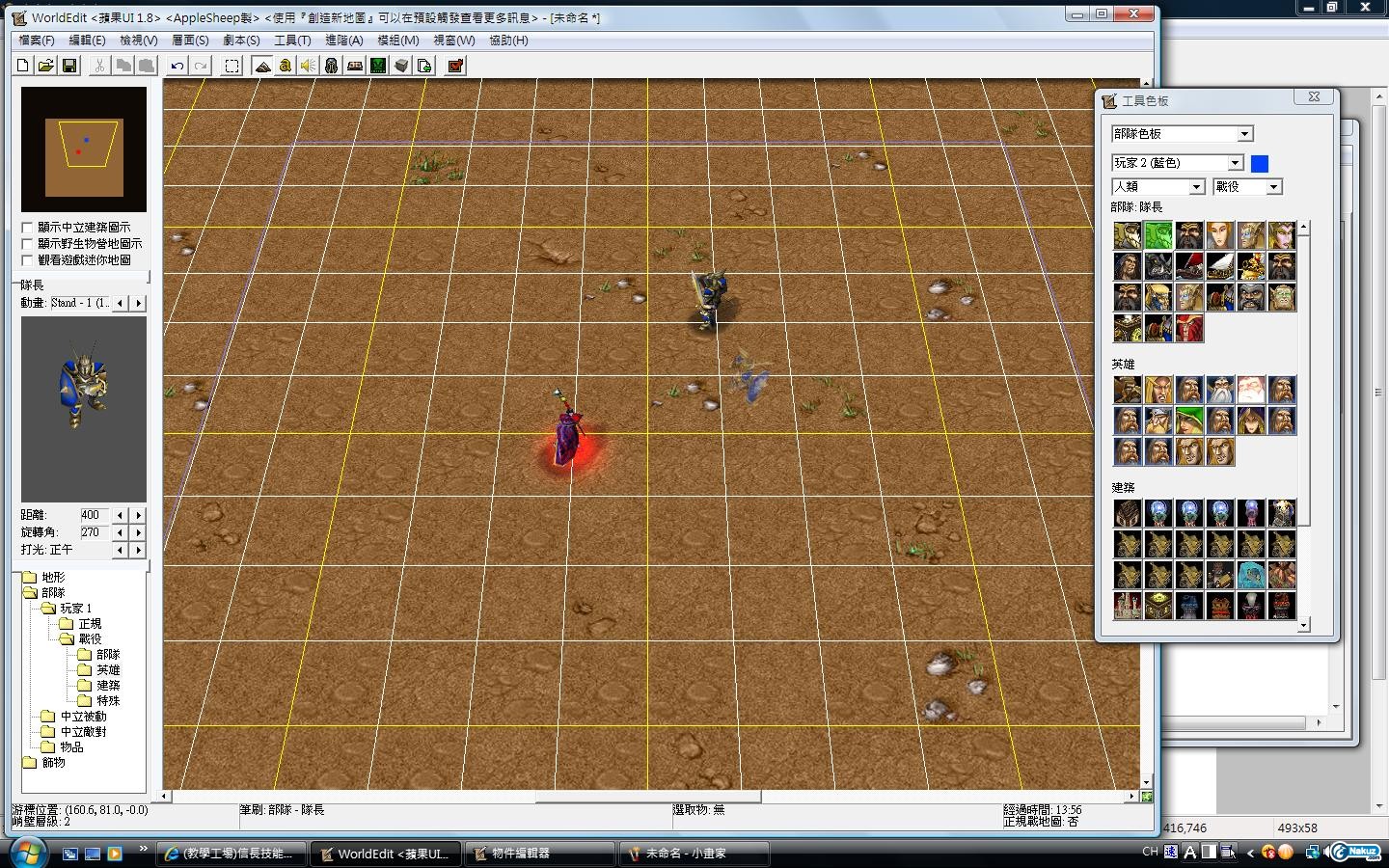Open the Trigger Editor (letter 'a' icon)
This screenshot has width=1389, height=868.
click(286, 66)
